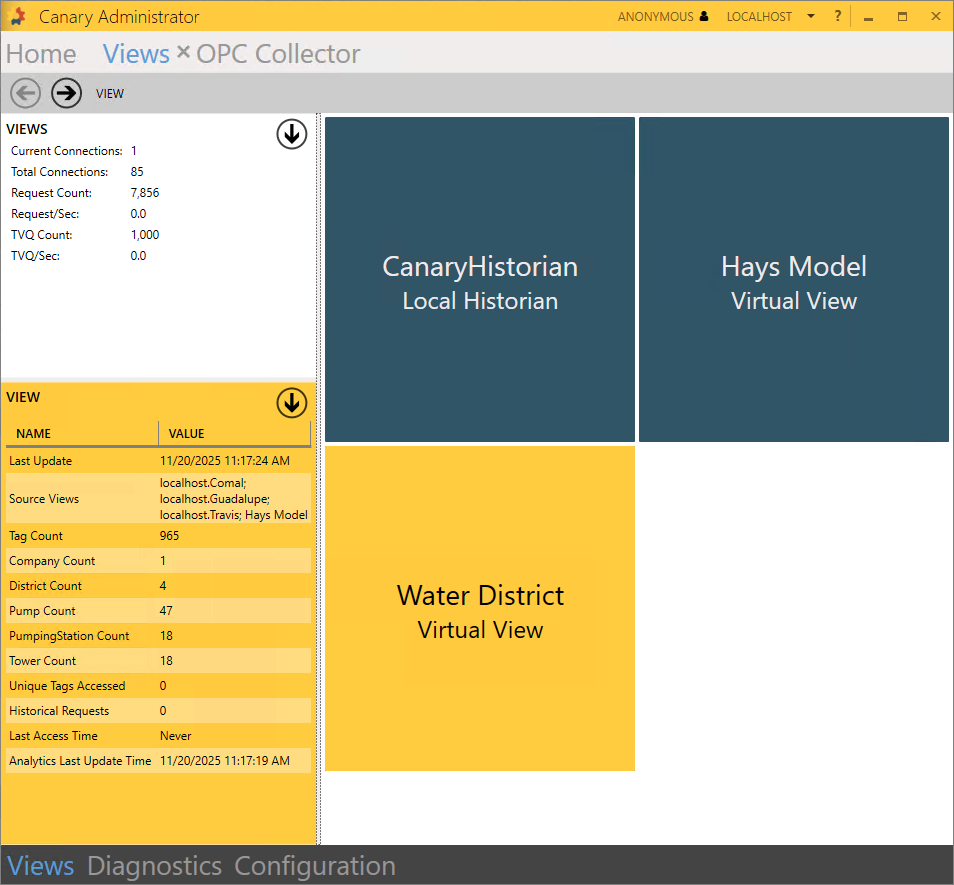Select the CanaryHistorian Local Historian tile
Viewport: 954px width, 885px height.
[x=480, y=280]
